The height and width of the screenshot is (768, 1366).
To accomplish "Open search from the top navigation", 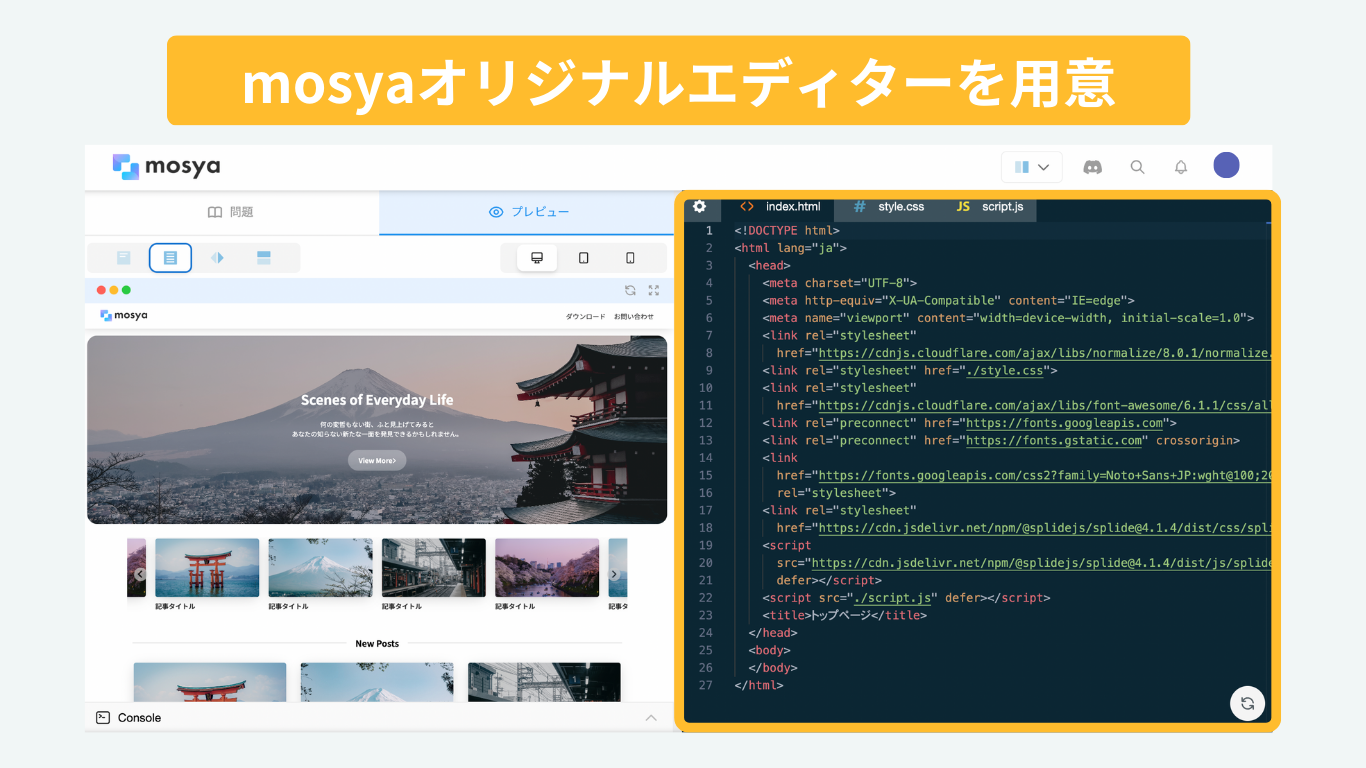I will [x=1137, y=167].
